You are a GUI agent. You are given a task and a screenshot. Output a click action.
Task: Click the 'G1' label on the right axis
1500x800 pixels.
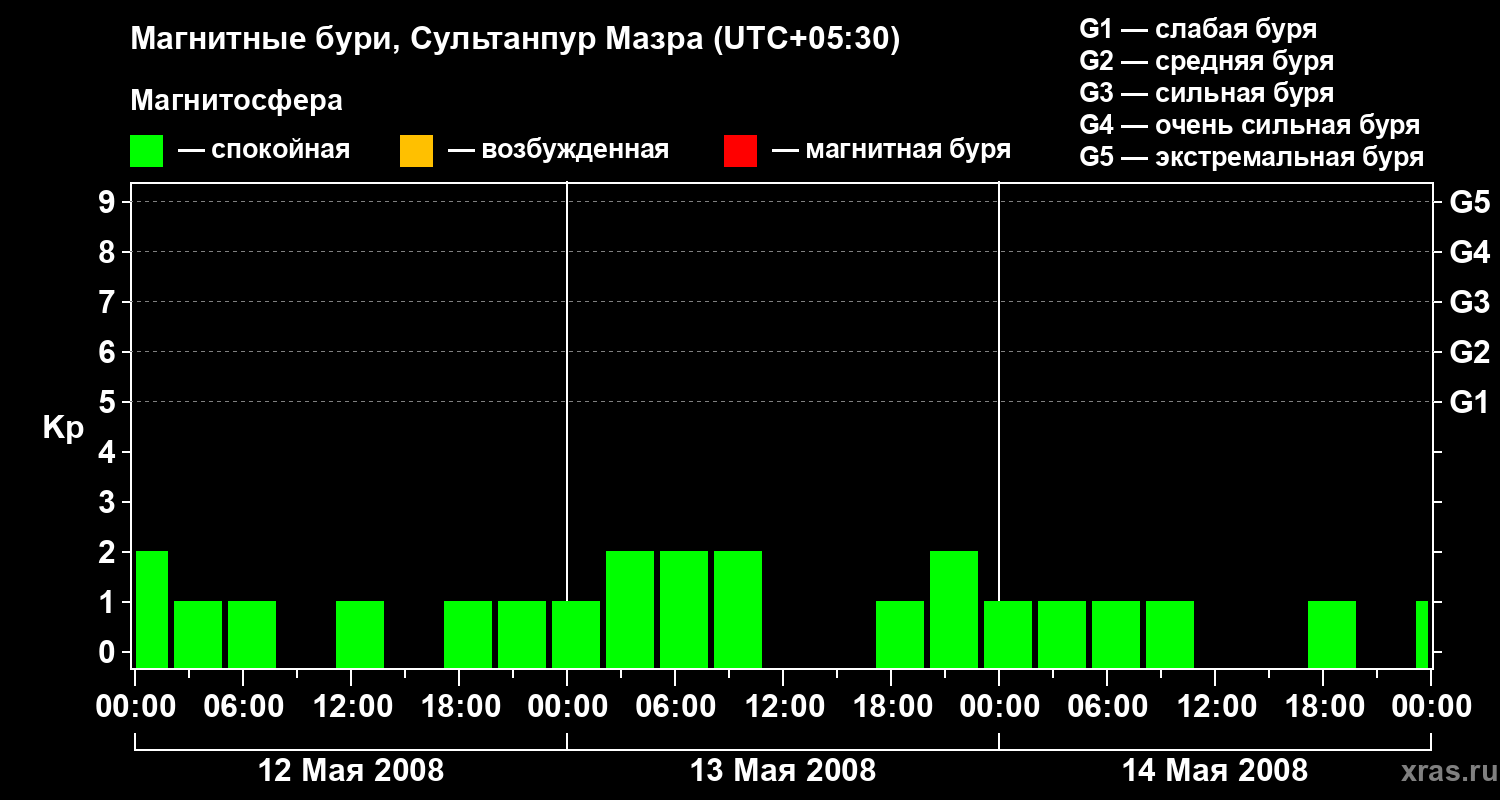pos(1470,402)
